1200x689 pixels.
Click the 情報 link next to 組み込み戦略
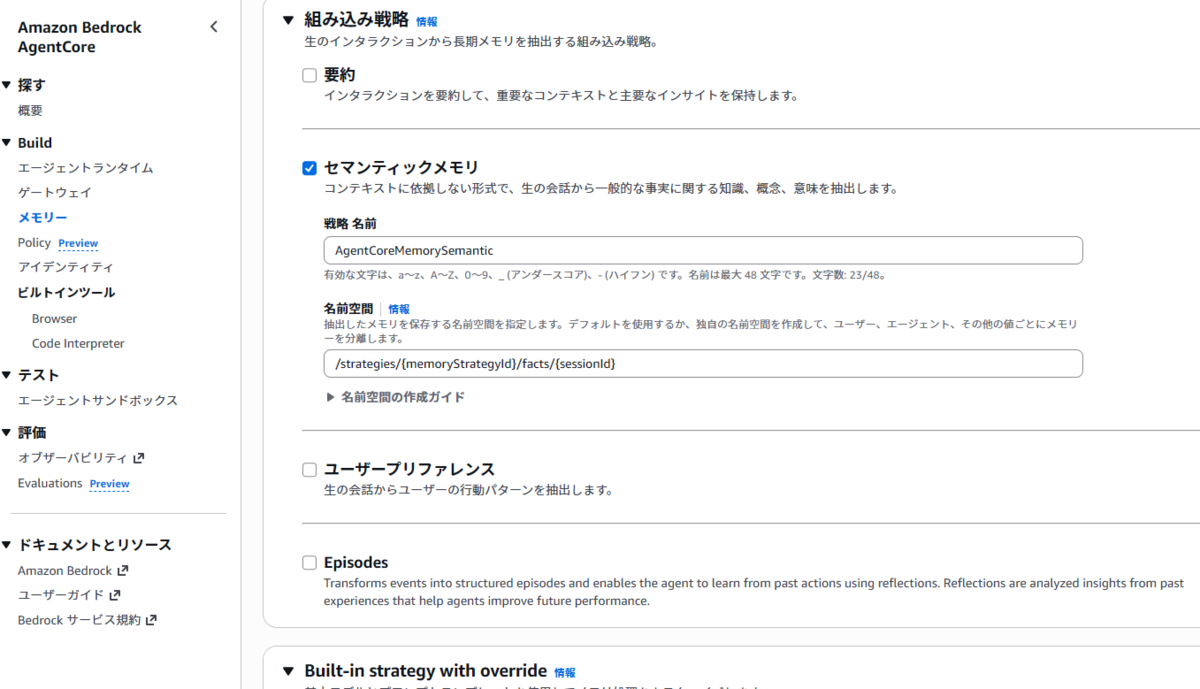[x=426, y=21]
